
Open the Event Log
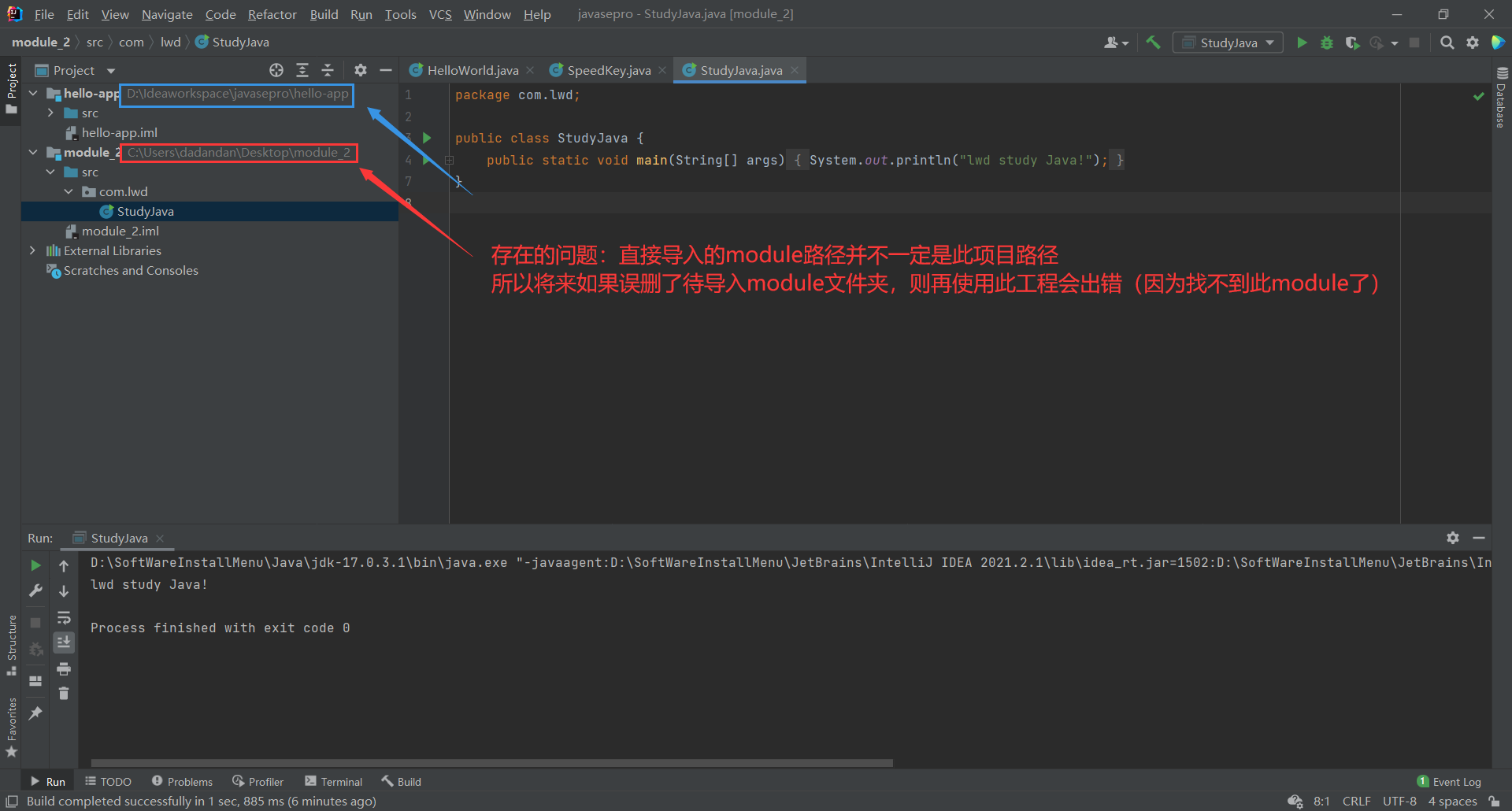pyautogui.click(x=1449, y=781)
